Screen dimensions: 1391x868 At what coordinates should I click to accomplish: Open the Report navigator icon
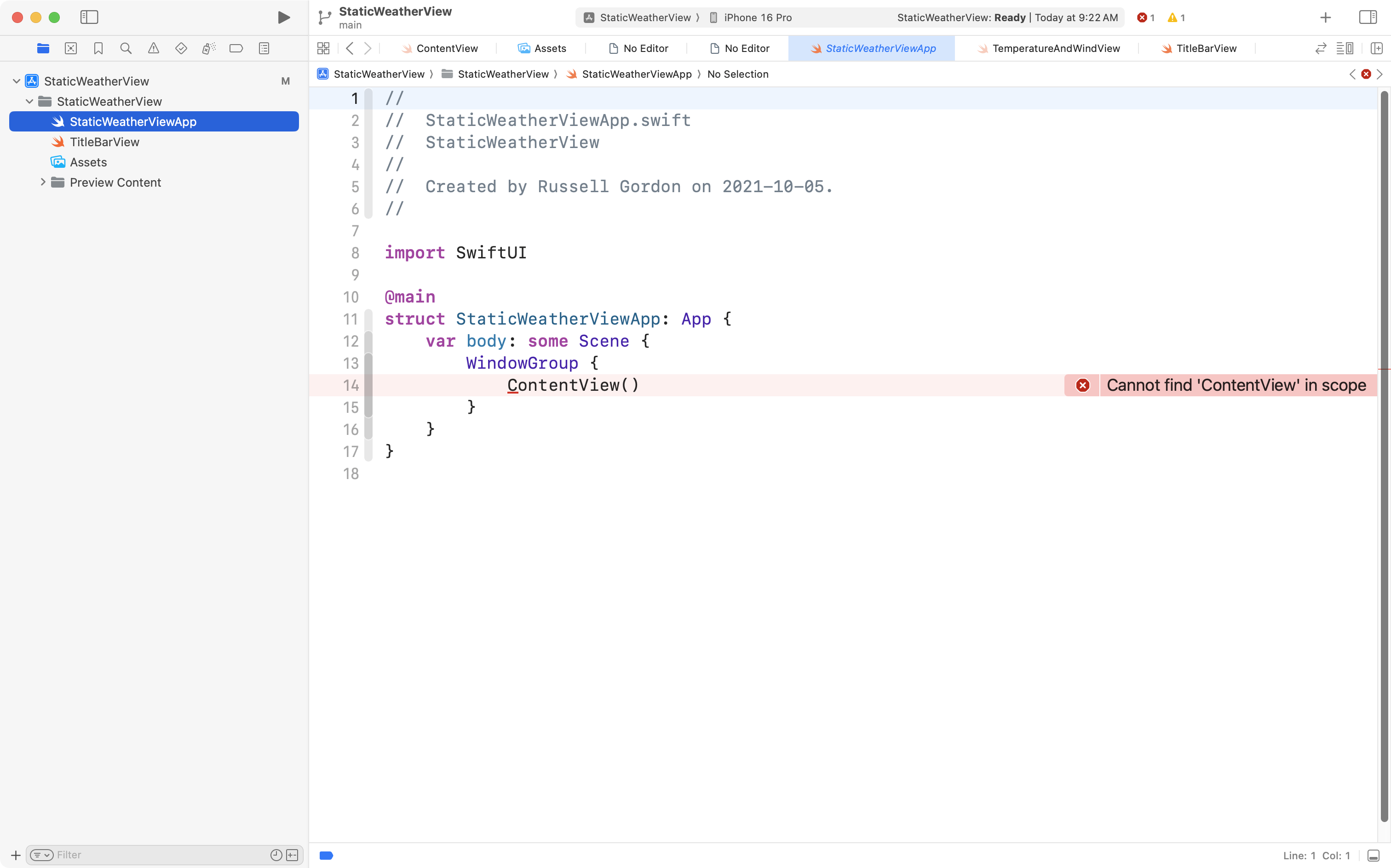[x=264, y=48]
